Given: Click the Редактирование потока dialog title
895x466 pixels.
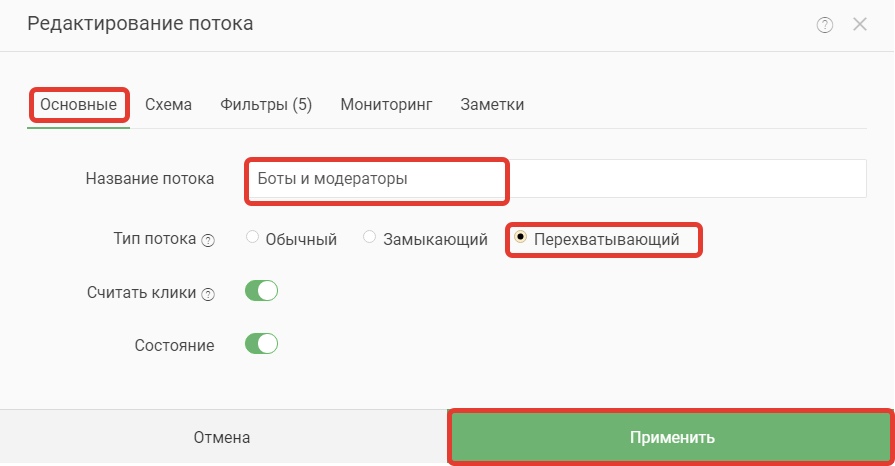Looking at the screenshot, I should point(140,24).
